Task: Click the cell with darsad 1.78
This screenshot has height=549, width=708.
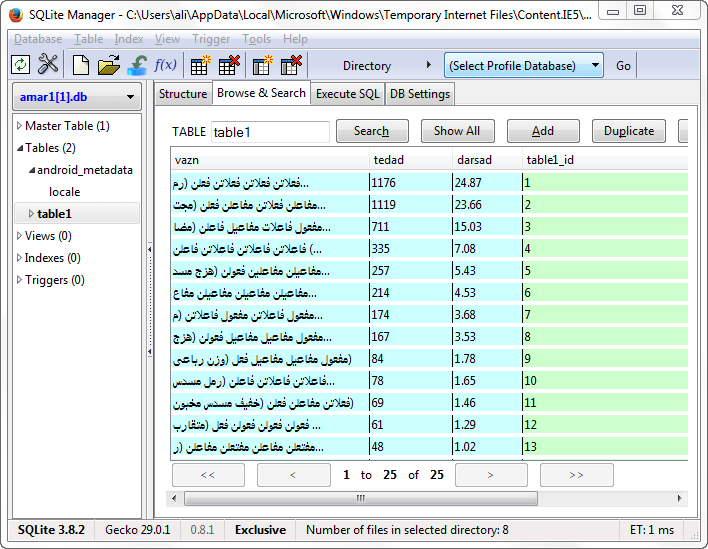Action: [x=487, y=359]
